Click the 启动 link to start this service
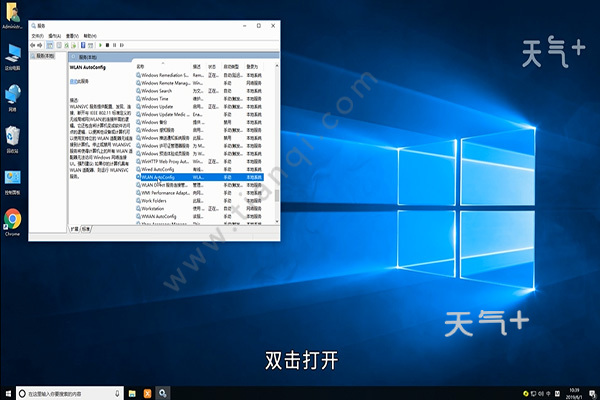This screenshot has height=400, width=600. [x=73, y=81]
